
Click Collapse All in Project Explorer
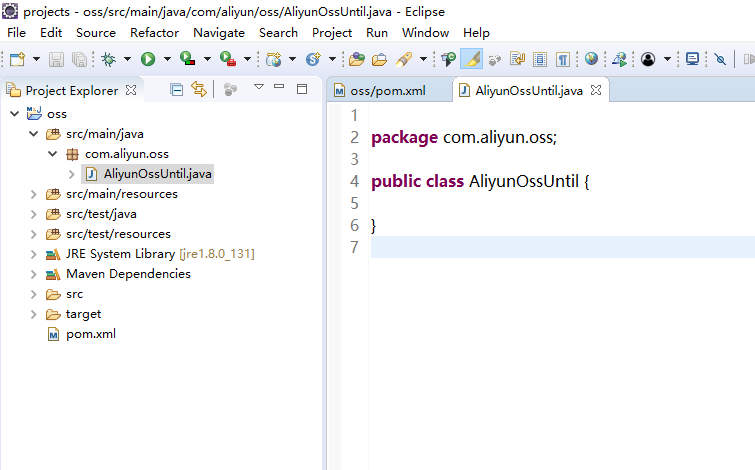pos(177,90)
